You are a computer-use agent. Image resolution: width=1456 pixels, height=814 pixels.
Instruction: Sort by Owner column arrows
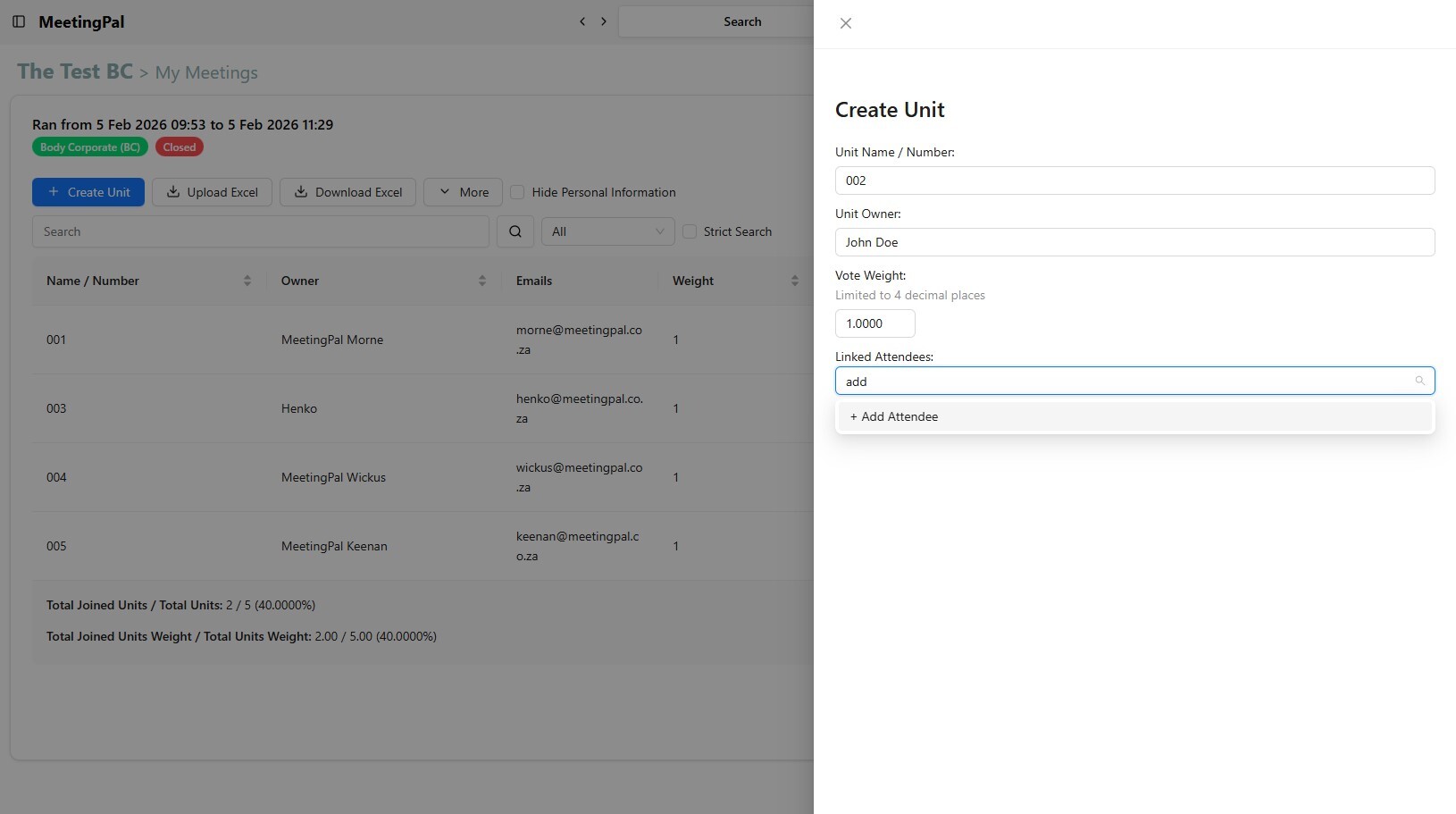click(481, 281)
